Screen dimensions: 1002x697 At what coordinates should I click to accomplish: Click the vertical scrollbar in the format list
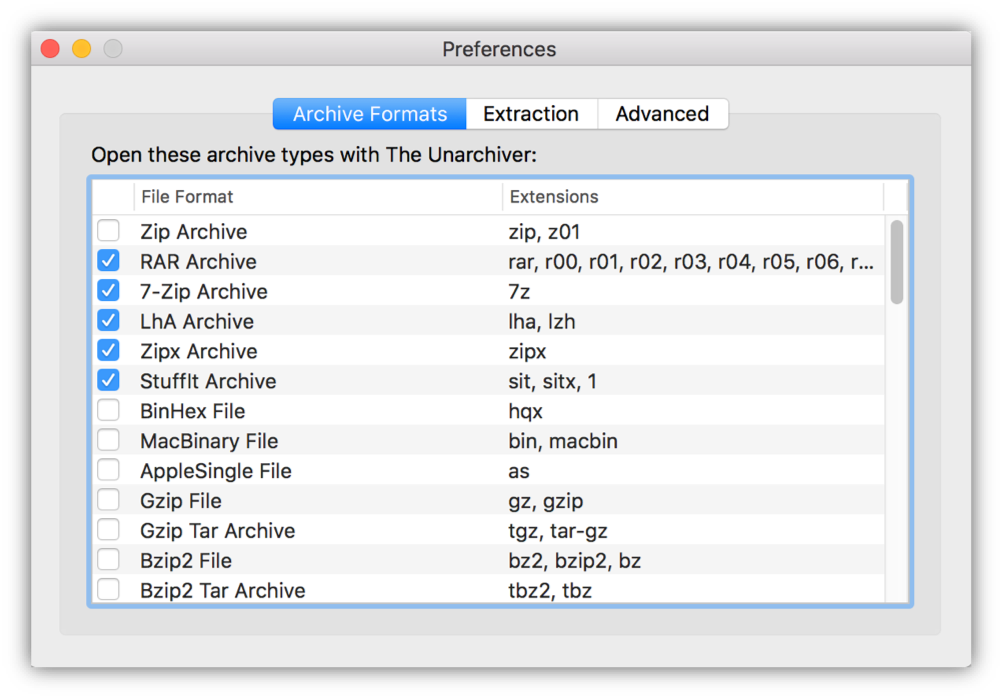[897, 262]
